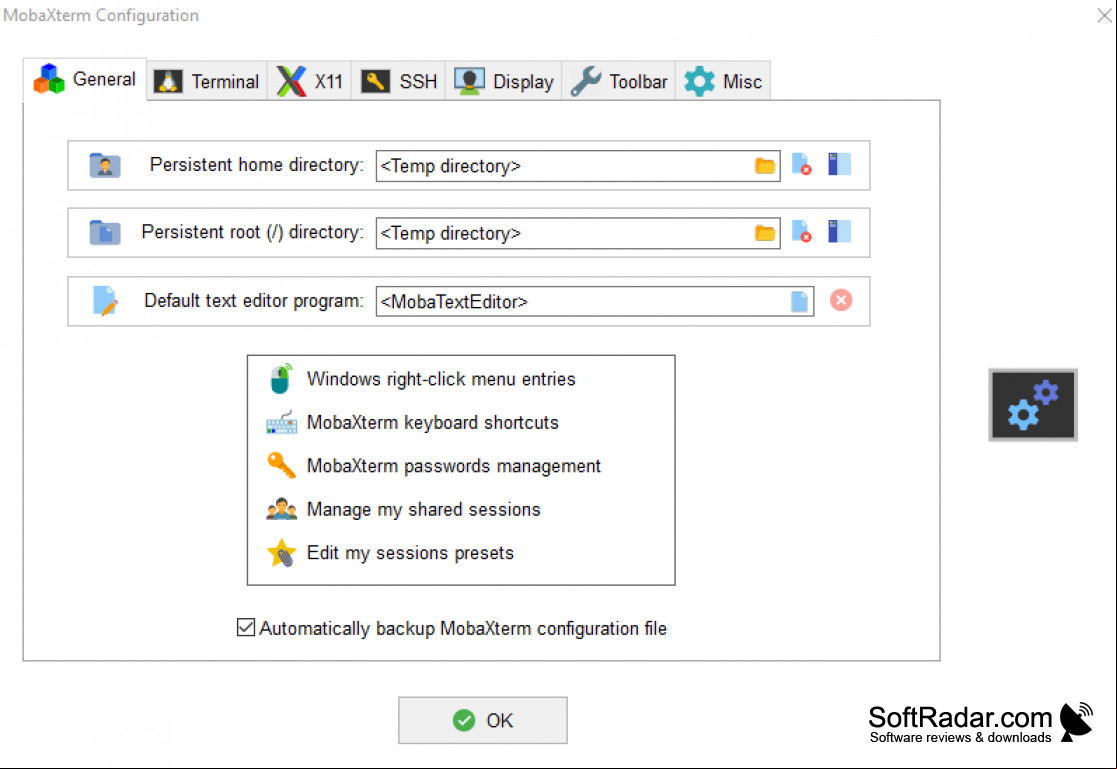Click the "Persistent root (/) directory:" label
Viewport: 1117px width, 769px height.
pos(252,232)
